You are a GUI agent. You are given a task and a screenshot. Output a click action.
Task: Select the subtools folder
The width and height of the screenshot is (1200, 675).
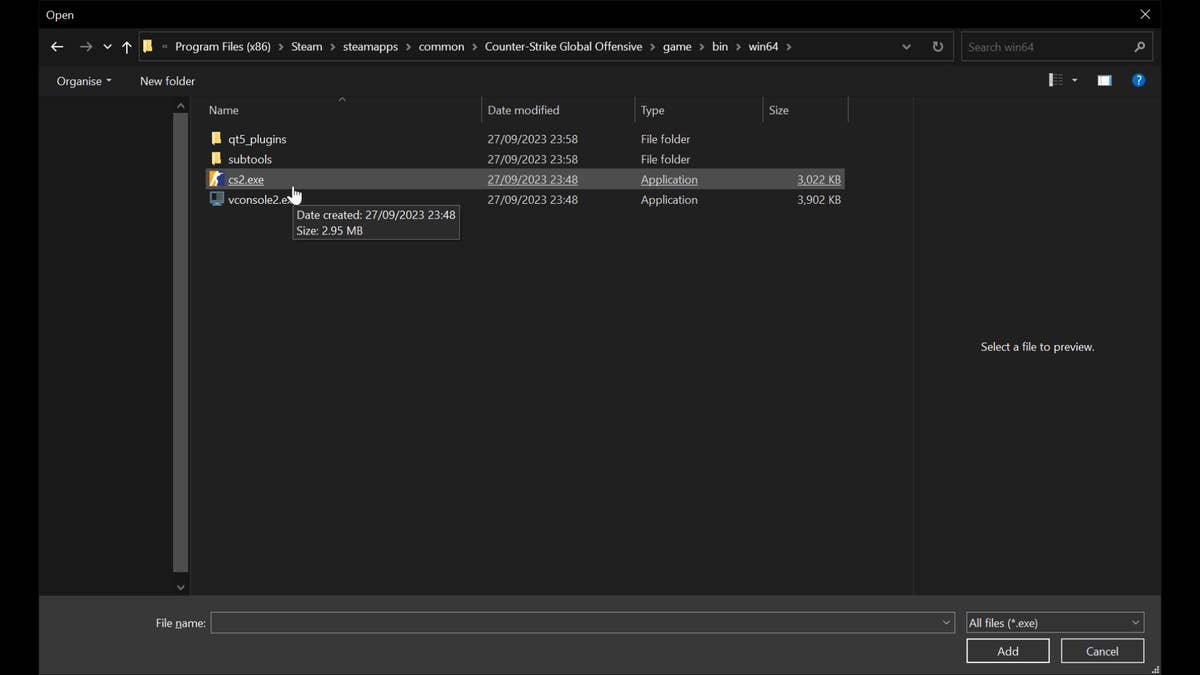click(x=250, y=159)
